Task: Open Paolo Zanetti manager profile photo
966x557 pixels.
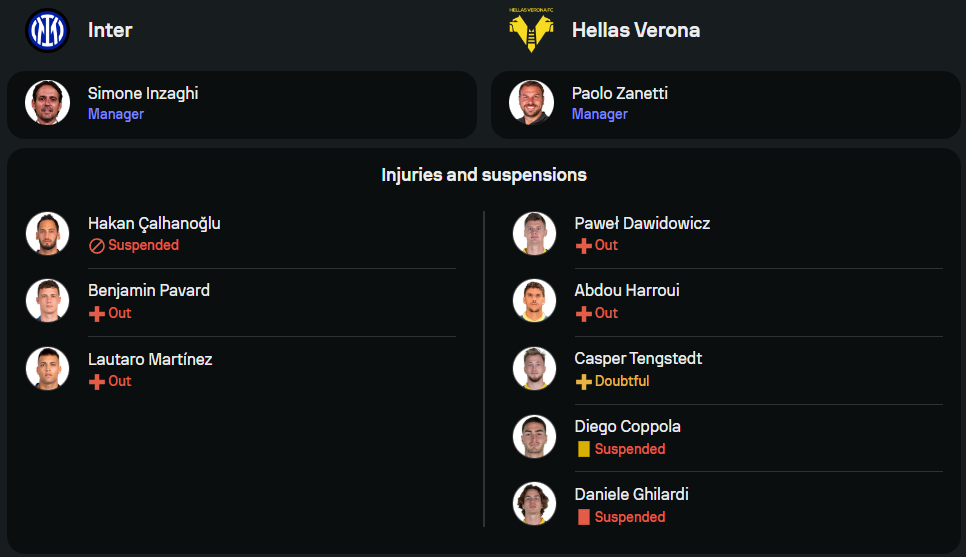Action: 531,102
